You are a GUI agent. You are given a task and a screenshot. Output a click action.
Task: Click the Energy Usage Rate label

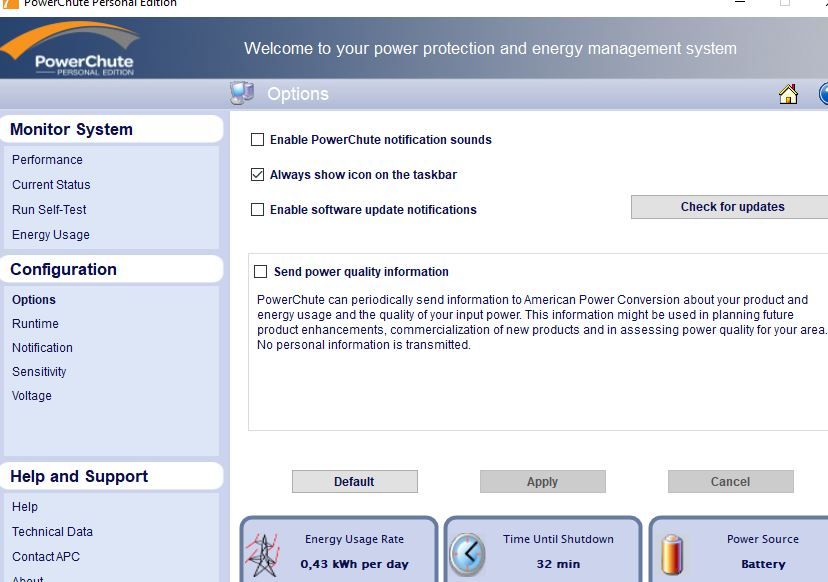(x=354, y=539)
